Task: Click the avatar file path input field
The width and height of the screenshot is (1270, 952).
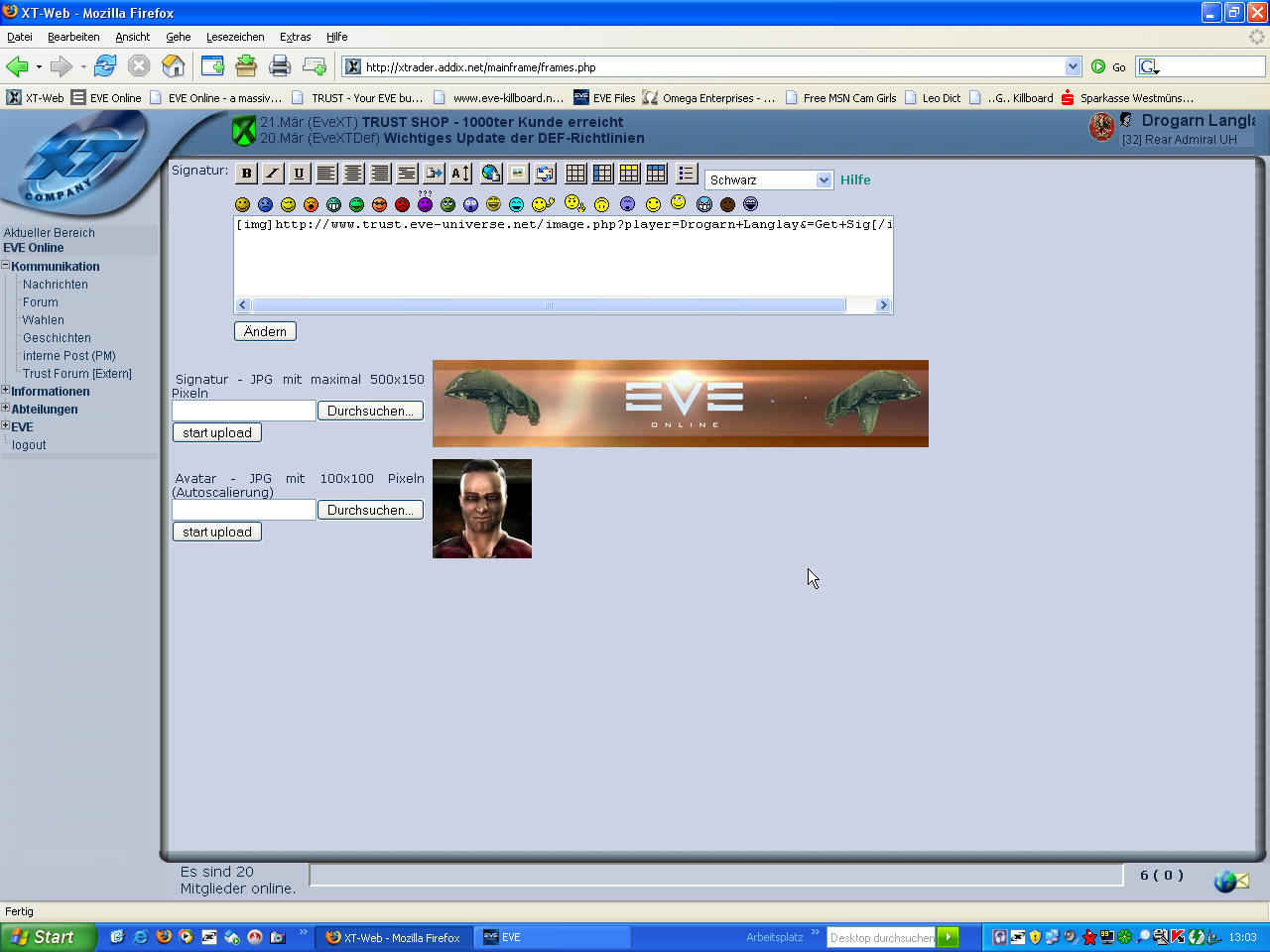Action: click(x=244, y=510)
